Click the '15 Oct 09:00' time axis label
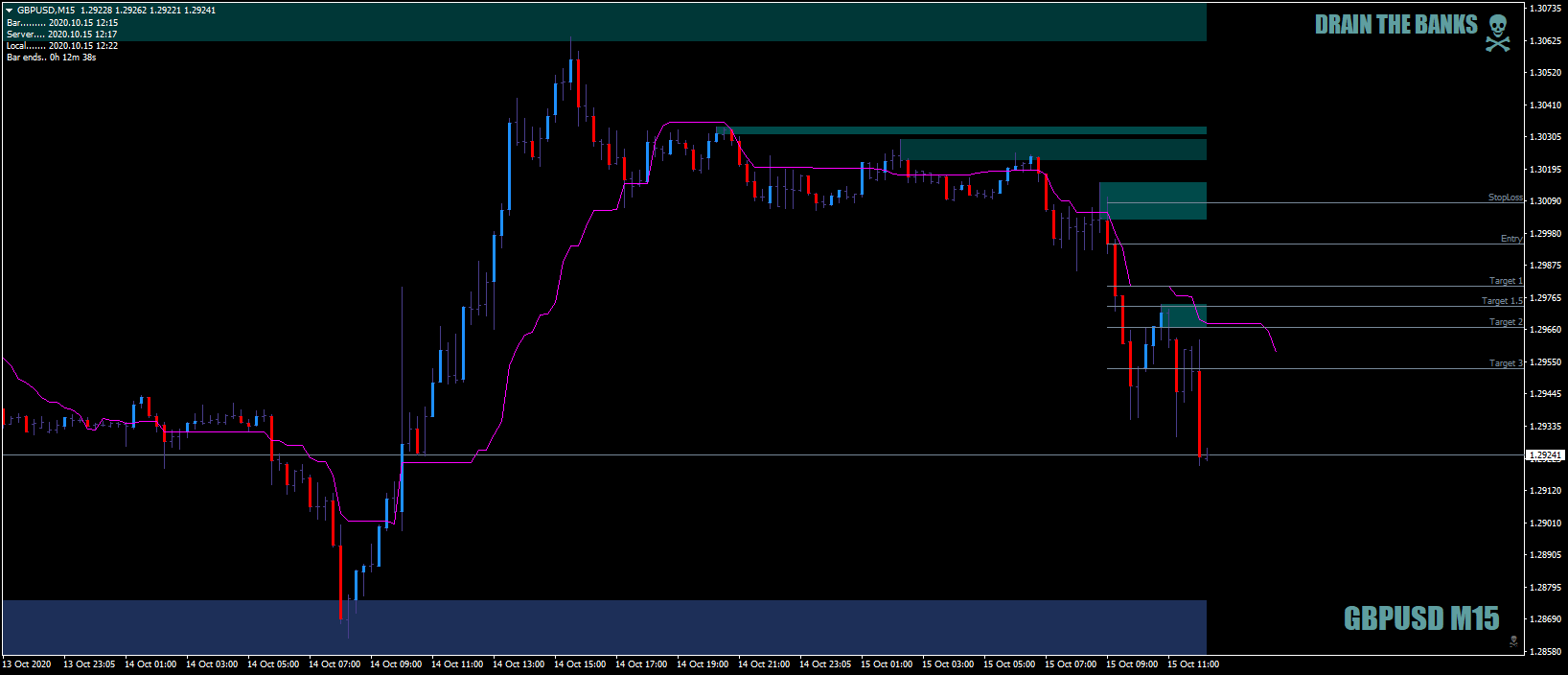Image resolution: width=1568 pixels, height=675 pixels. coord(1132,663)
